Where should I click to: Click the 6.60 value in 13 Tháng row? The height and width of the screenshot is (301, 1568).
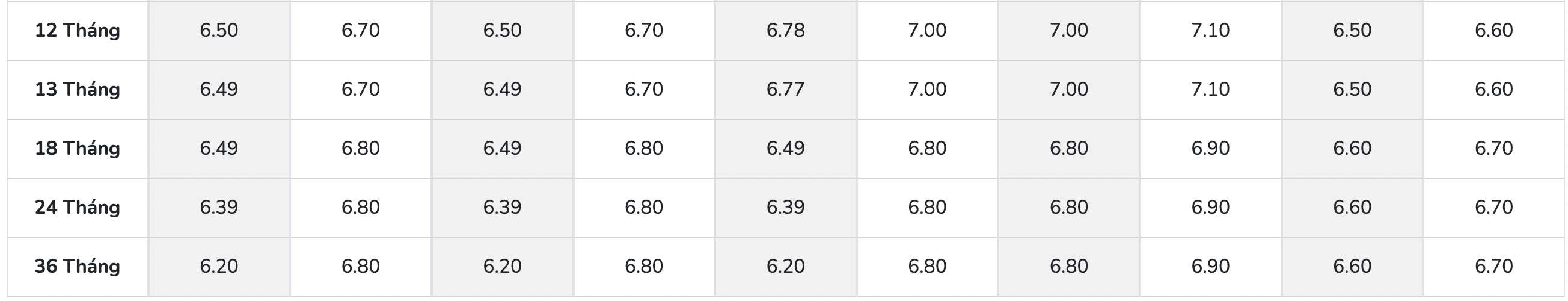(1493, 89)
